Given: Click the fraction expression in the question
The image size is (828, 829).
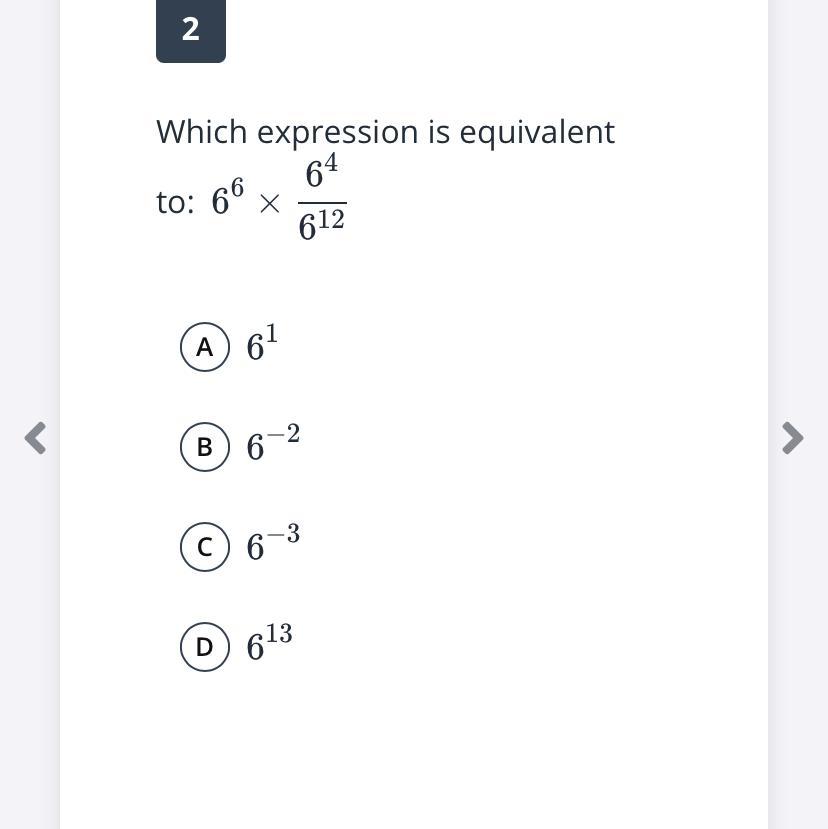Looking at the screenshot, I should pos(322,200).
